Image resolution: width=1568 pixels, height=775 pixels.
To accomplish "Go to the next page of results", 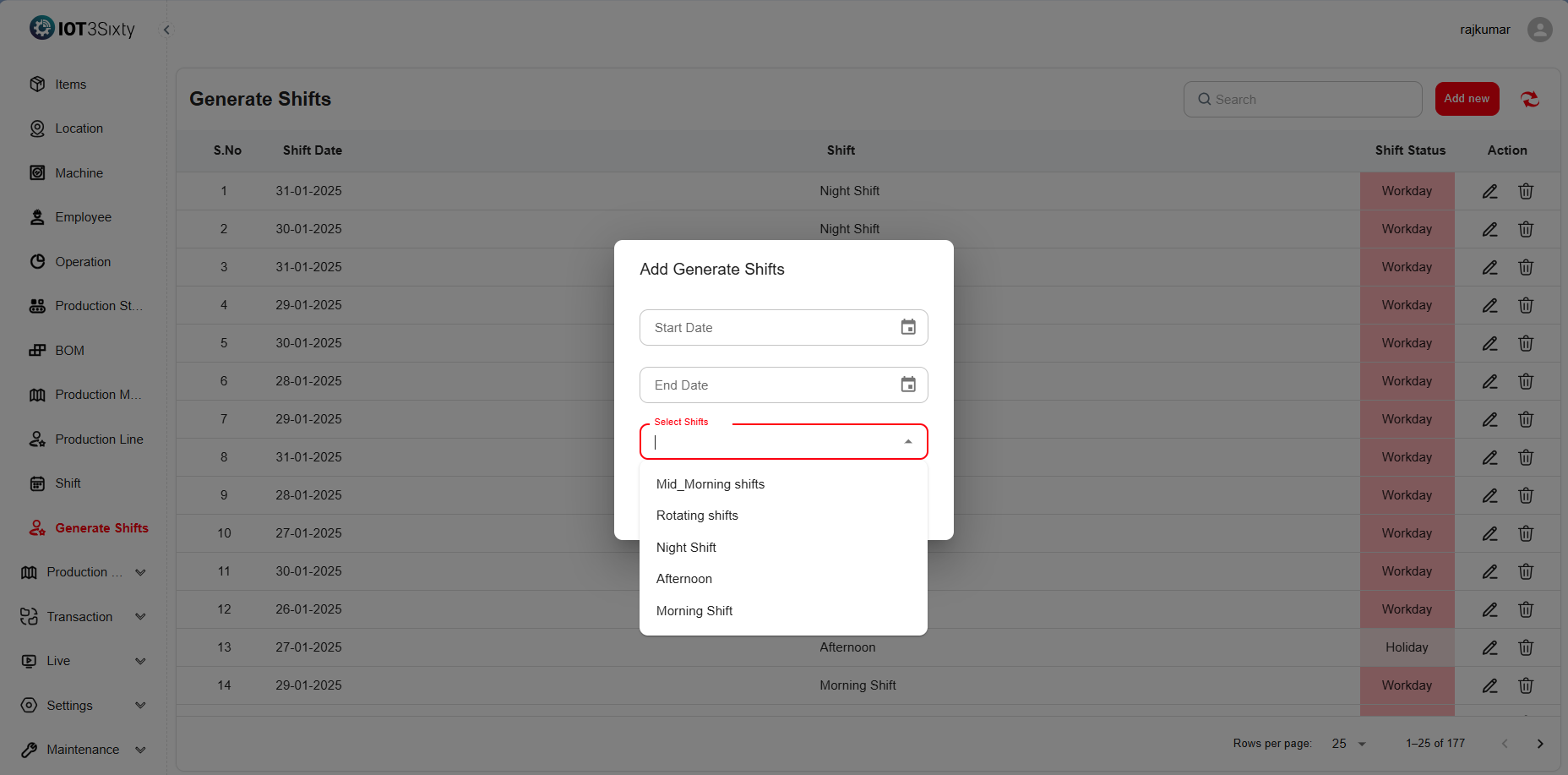I will pyautogui.click(x=1540, y=744).
